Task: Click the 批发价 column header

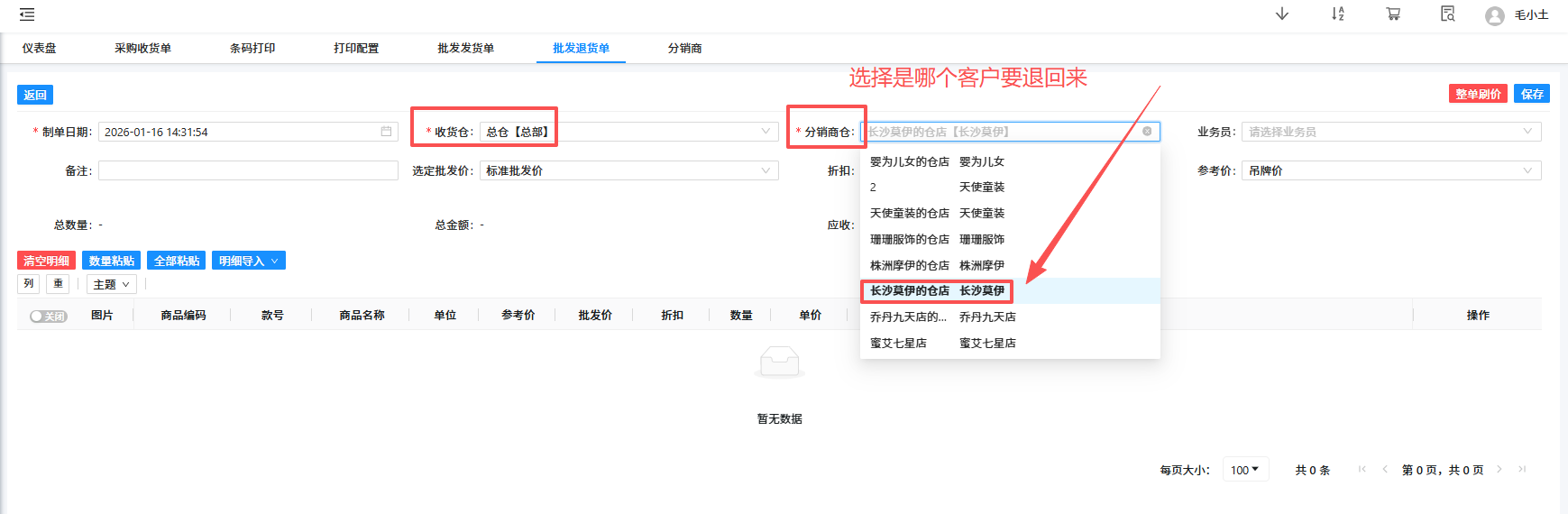Action: click(x=595, y=315)
